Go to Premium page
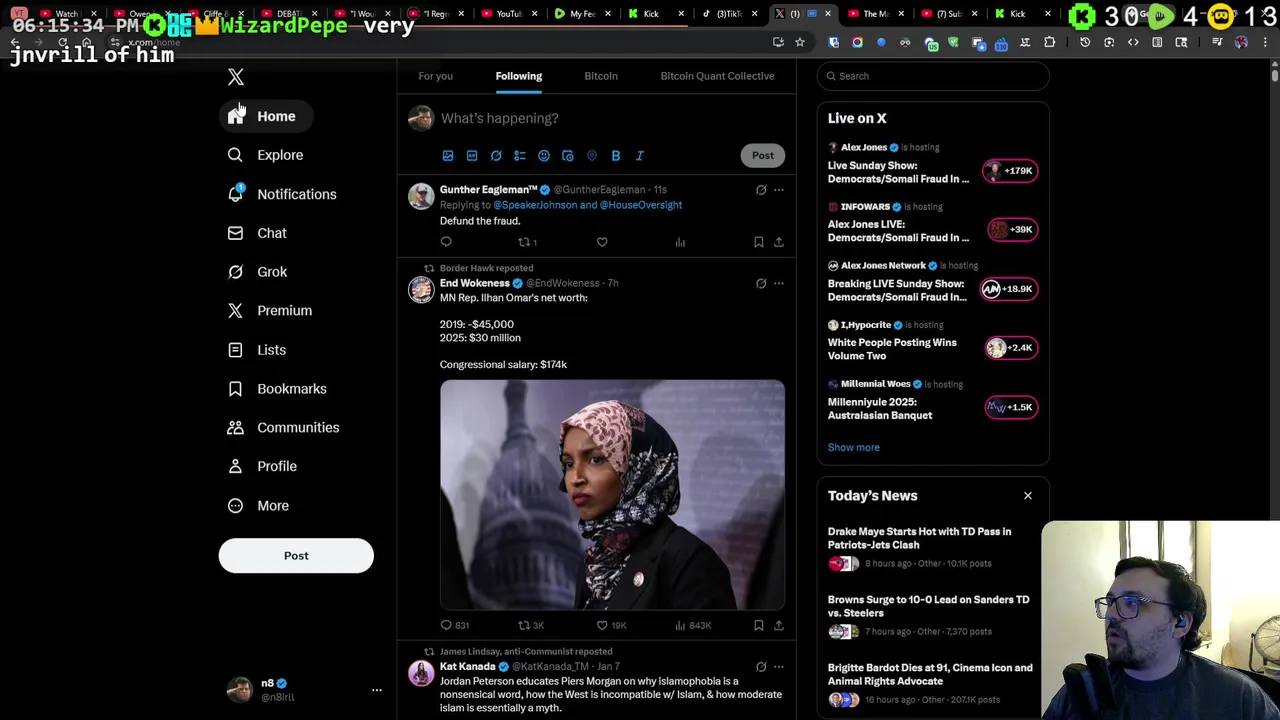1280x720 pixels. [x=270, y=311]
